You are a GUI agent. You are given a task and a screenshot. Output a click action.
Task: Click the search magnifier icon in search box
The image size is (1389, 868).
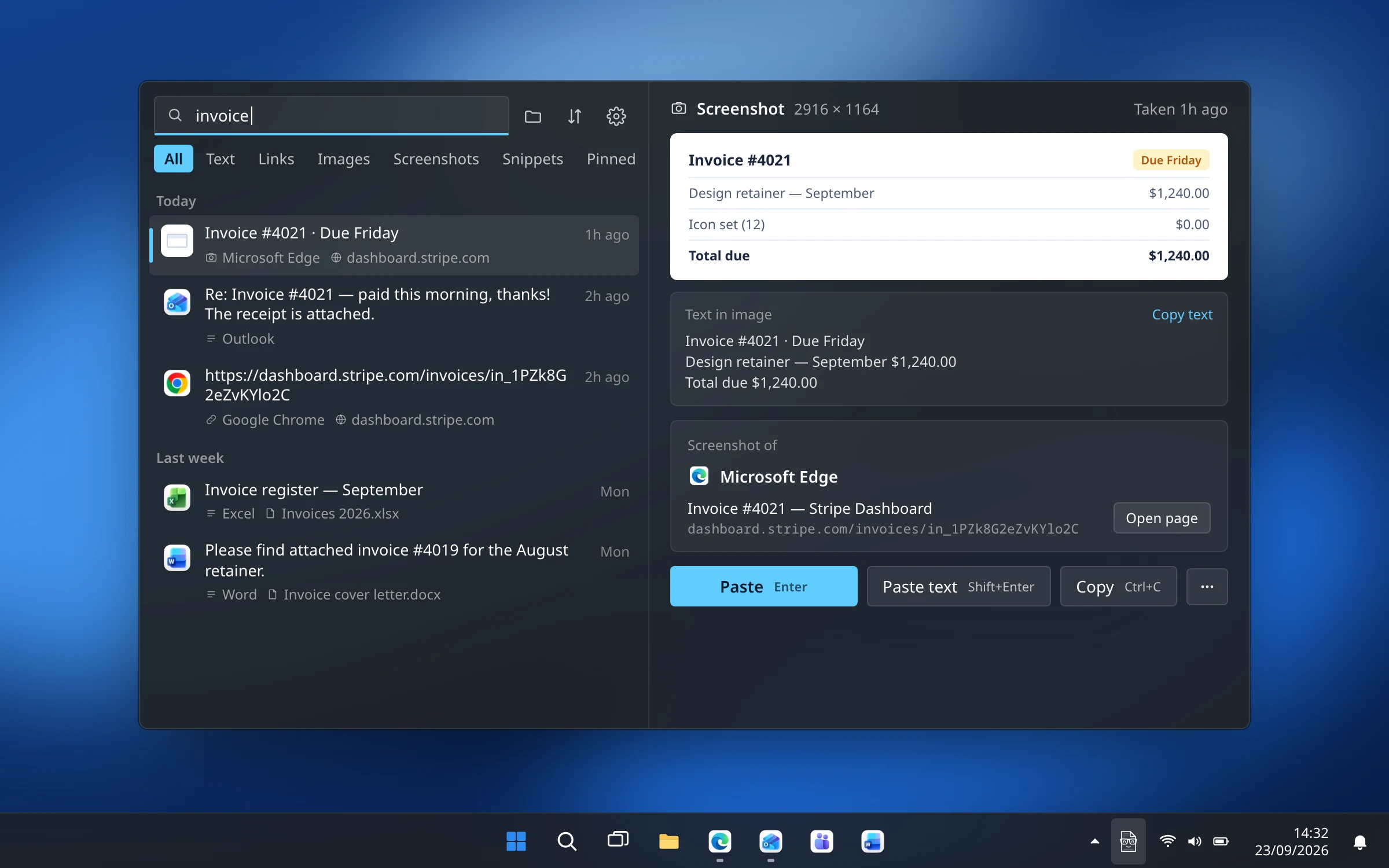click(x=175, y=116)
